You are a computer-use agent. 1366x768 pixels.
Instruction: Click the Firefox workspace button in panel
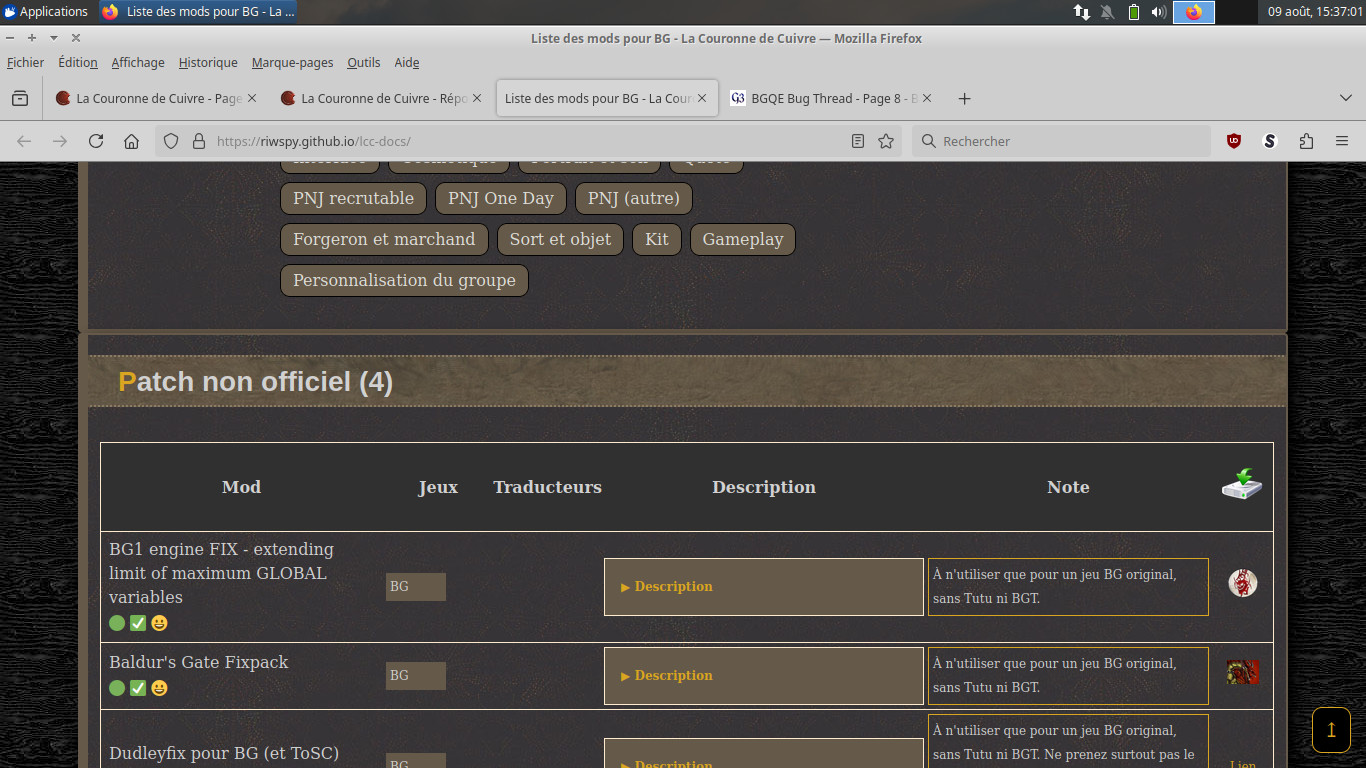(1194, 12)
